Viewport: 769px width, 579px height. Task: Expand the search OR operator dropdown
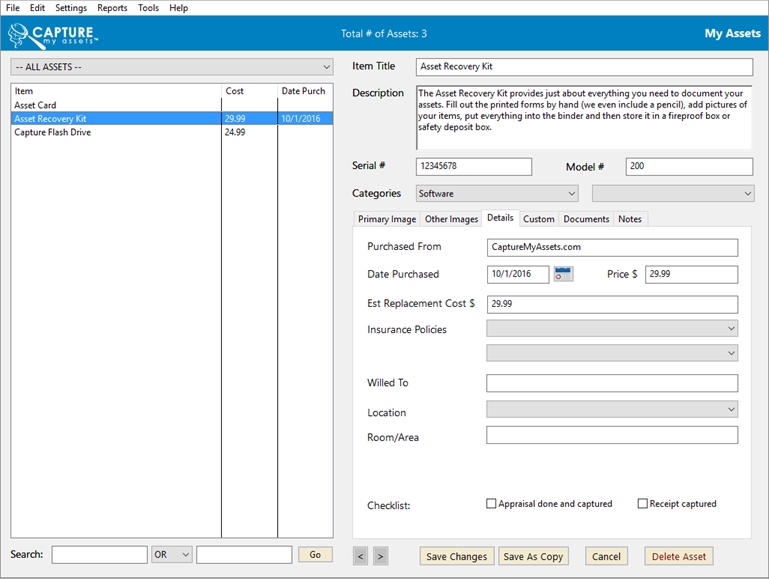[x=171, y=555]
